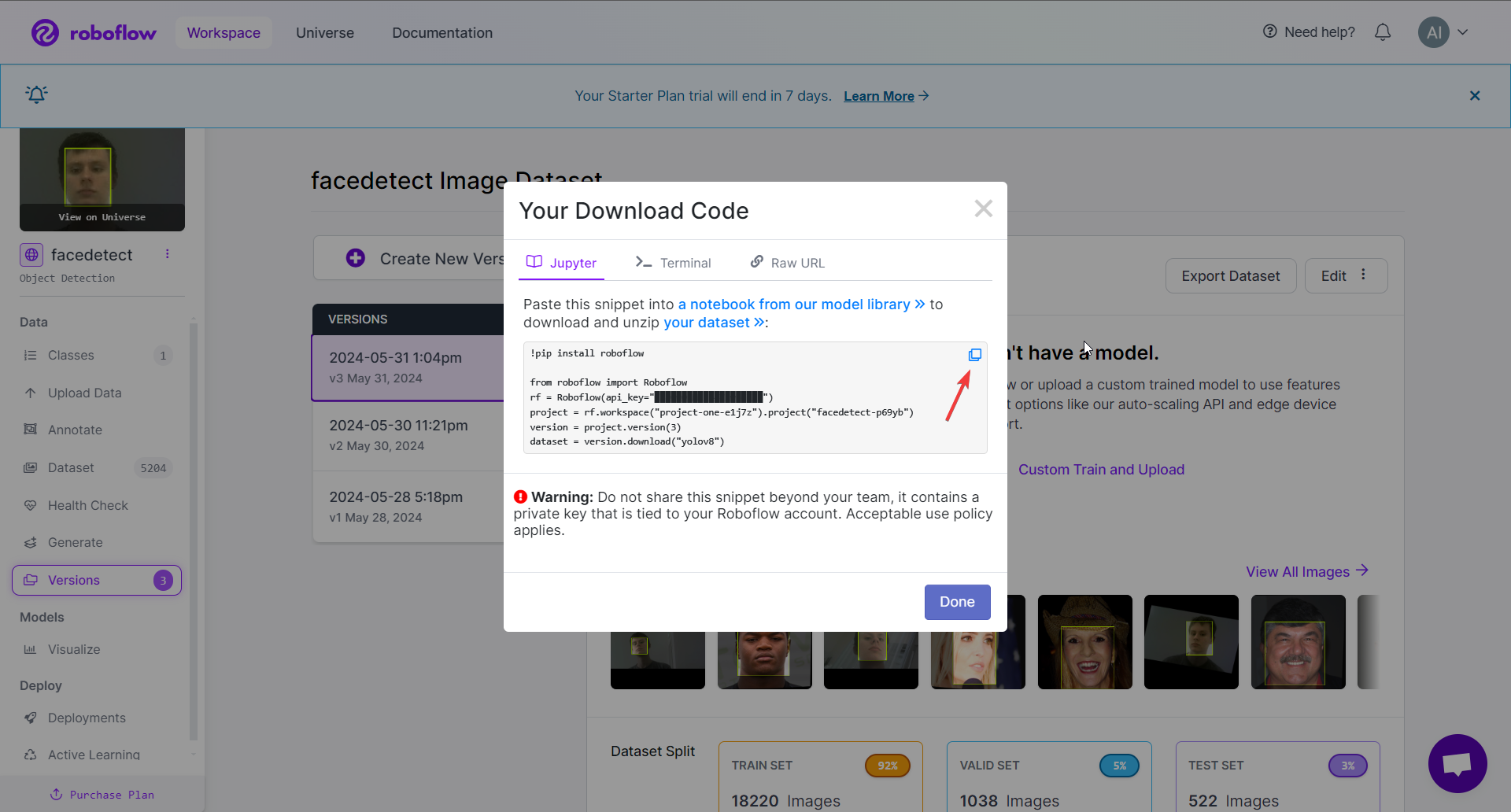
Task: Click the Roboflow logo
Action: [94, 32]
